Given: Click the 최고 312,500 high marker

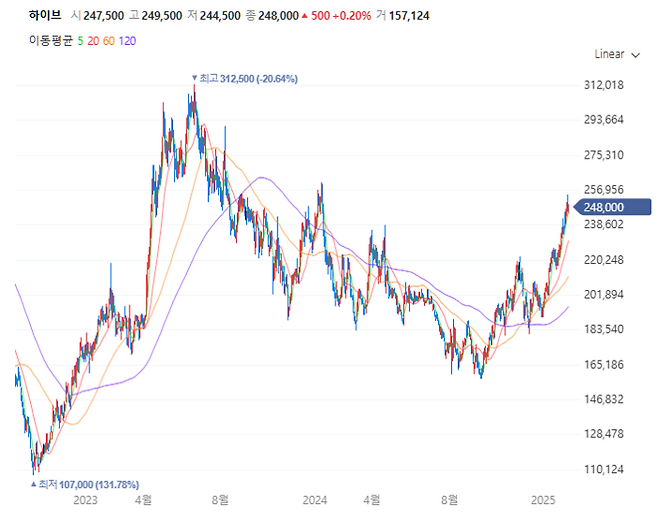Looking at the screenshot, I should (245, 78).
